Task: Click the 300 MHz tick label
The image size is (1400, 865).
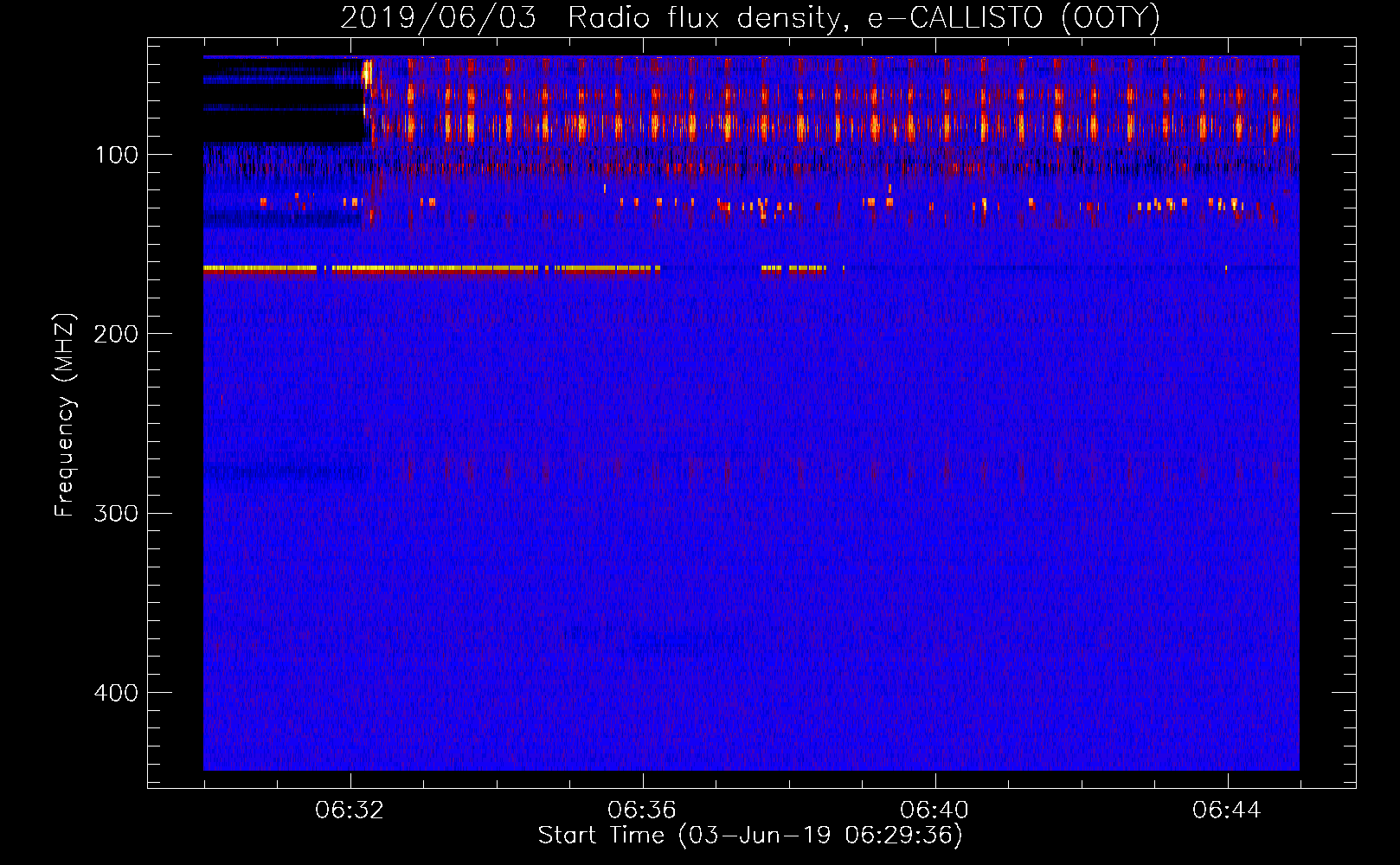Action: tap(116, 513)
